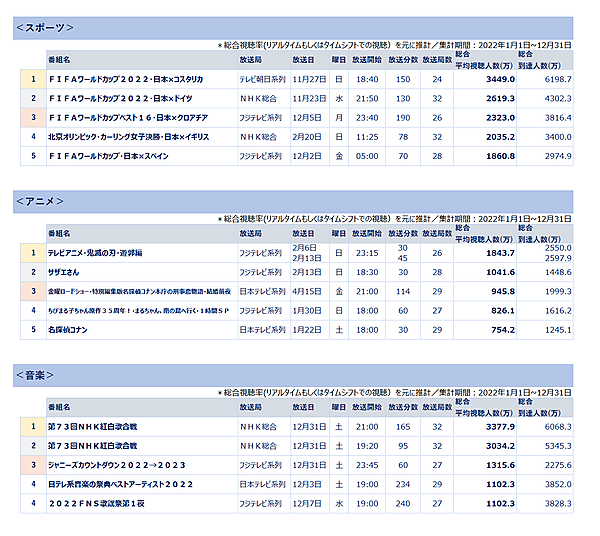
Task: Select 2022FNS歌謡祭第1夜 program name
Action: (96, 503)
